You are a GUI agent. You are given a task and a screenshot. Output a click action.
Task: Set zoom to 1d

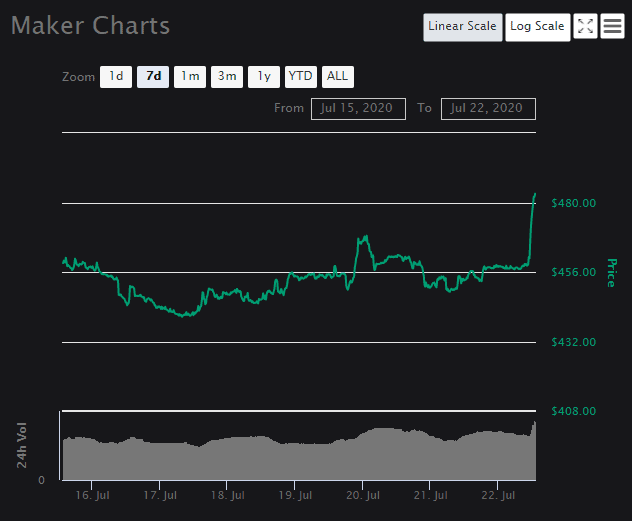coord(116,76)
